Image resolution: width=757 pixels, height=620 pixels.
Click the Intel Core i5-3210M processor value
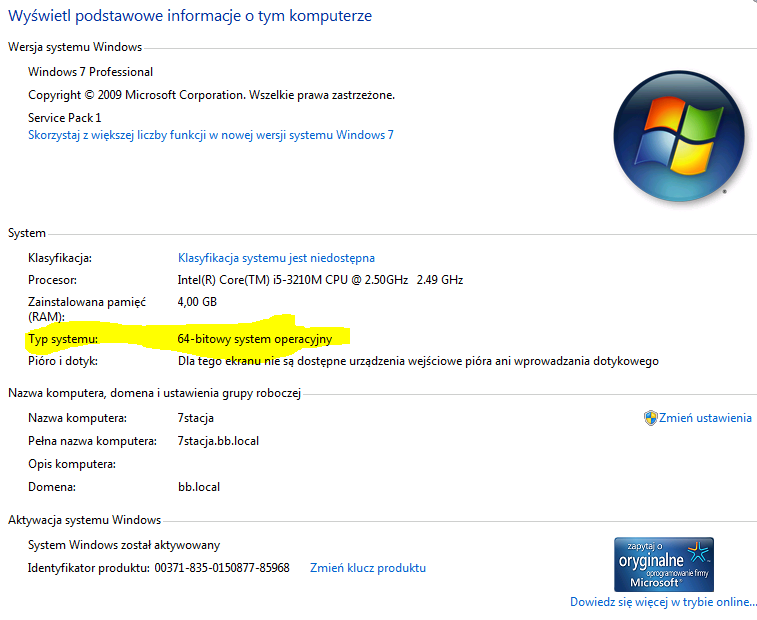(x=320, y=280)
